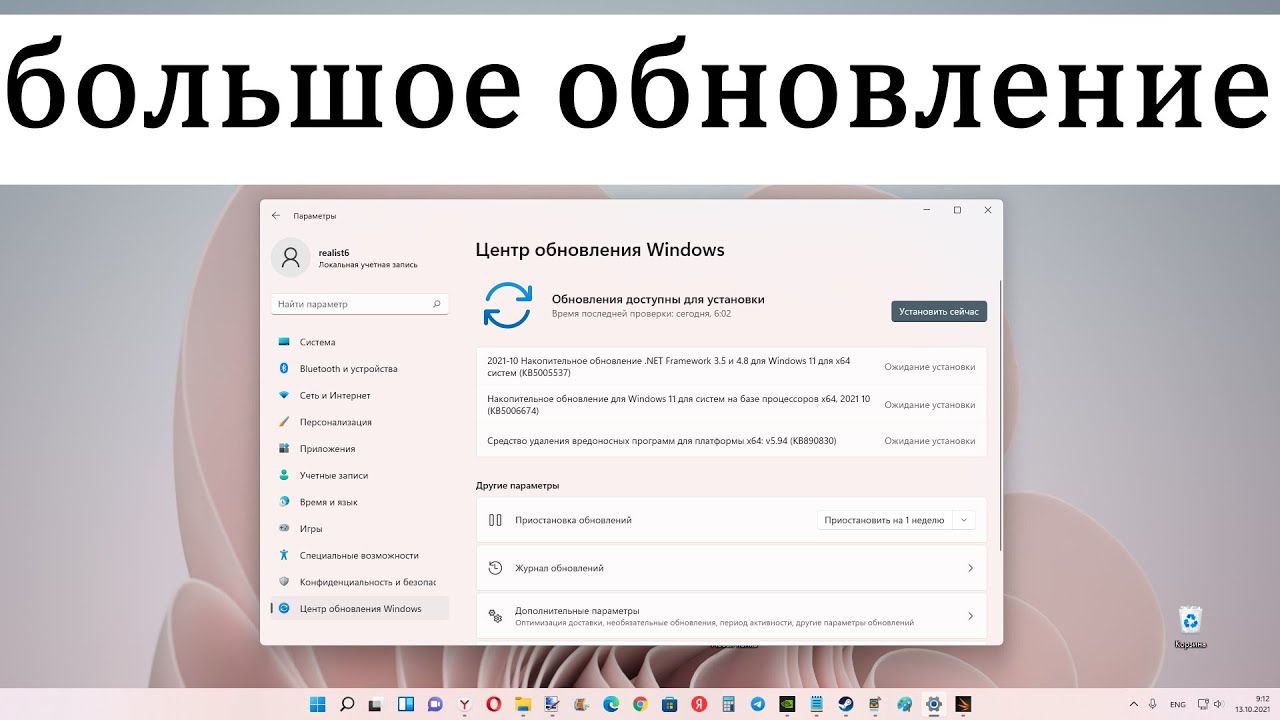Open taskbar Search magnifier
This screenshot has height=720, width=1280.
(347, 704)
